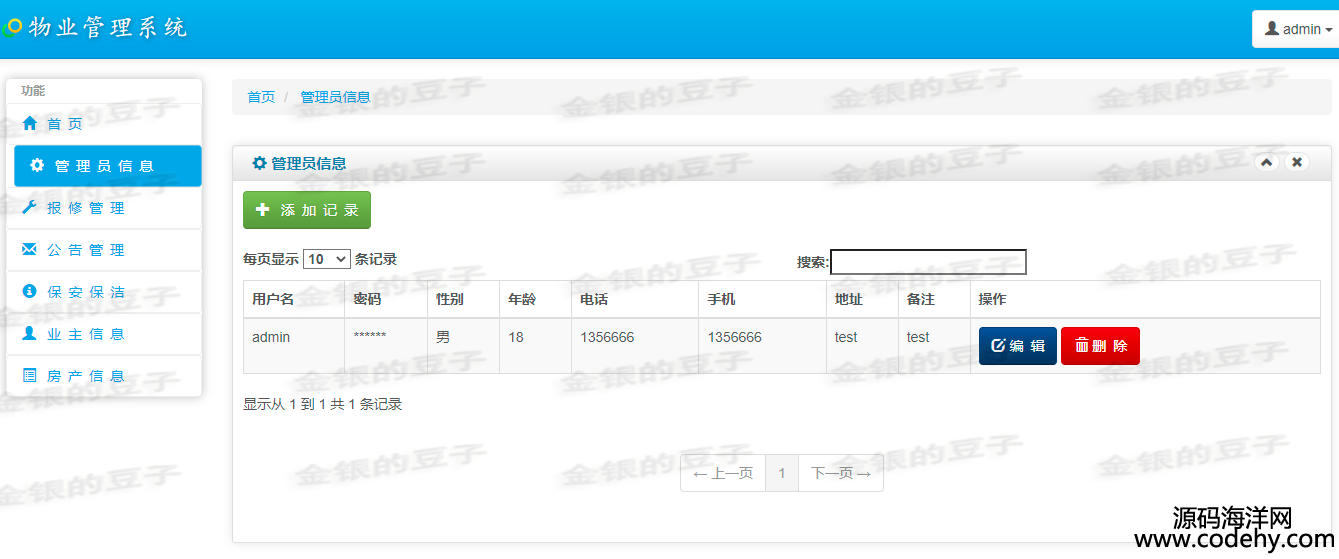Click the 添加记录 button
Screen dimensions: 1339x559
point(307,210)
